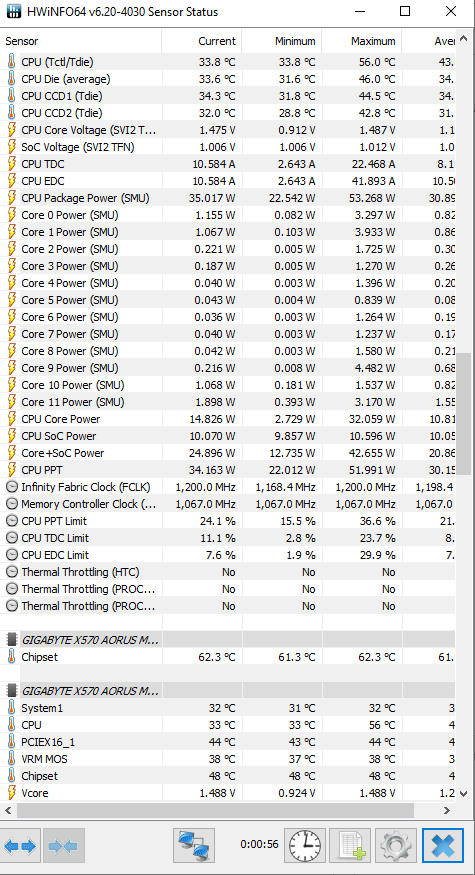The height and width of the screenshot is (875, 475).
Task: Click the clock icon next to Infinity Fabric Clock
Action: click(11, 487)
